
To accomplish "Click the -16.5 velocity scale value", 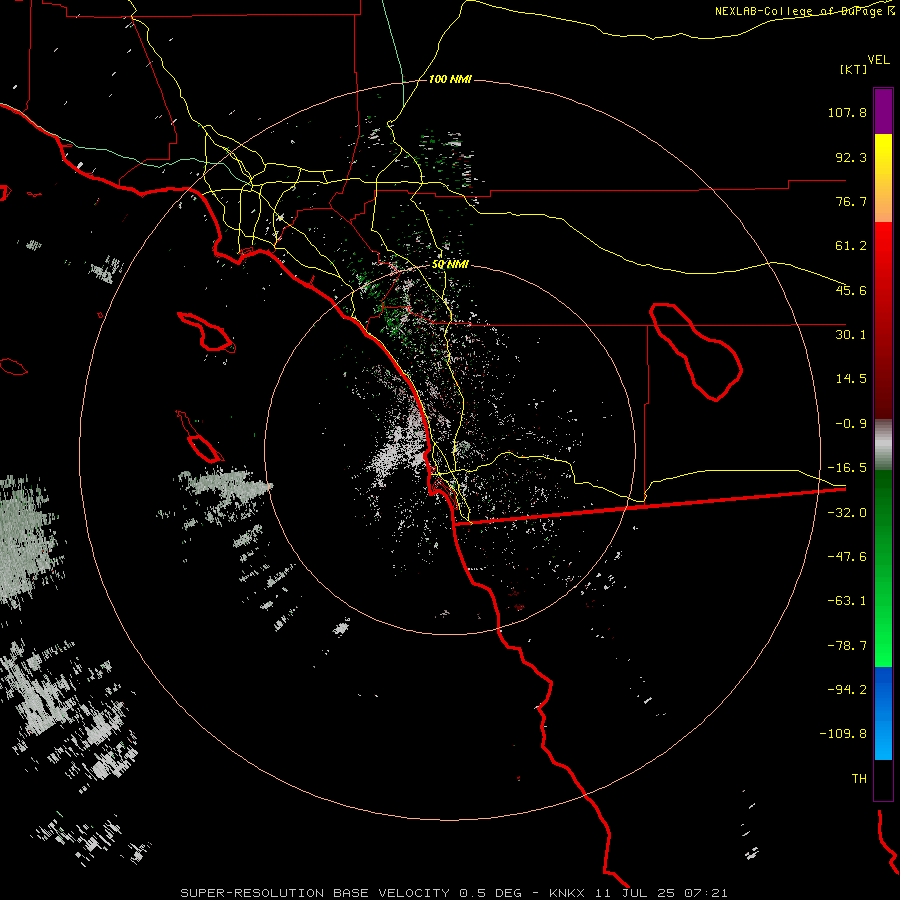I will point(847,468).
